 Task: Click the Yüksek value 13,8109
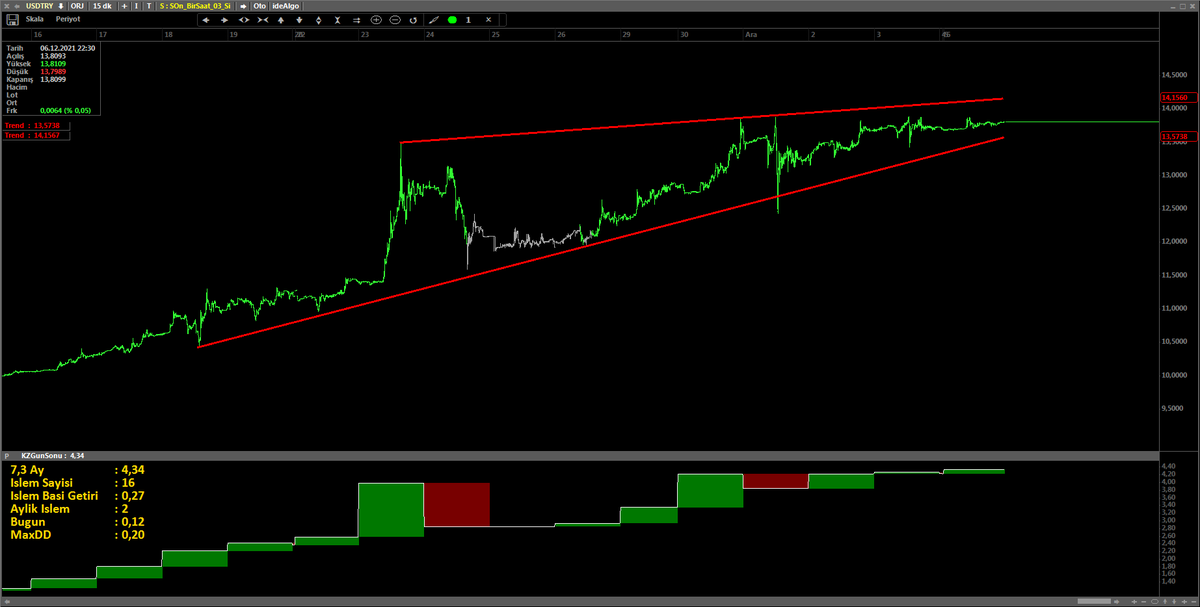click(x=54, y=64)
